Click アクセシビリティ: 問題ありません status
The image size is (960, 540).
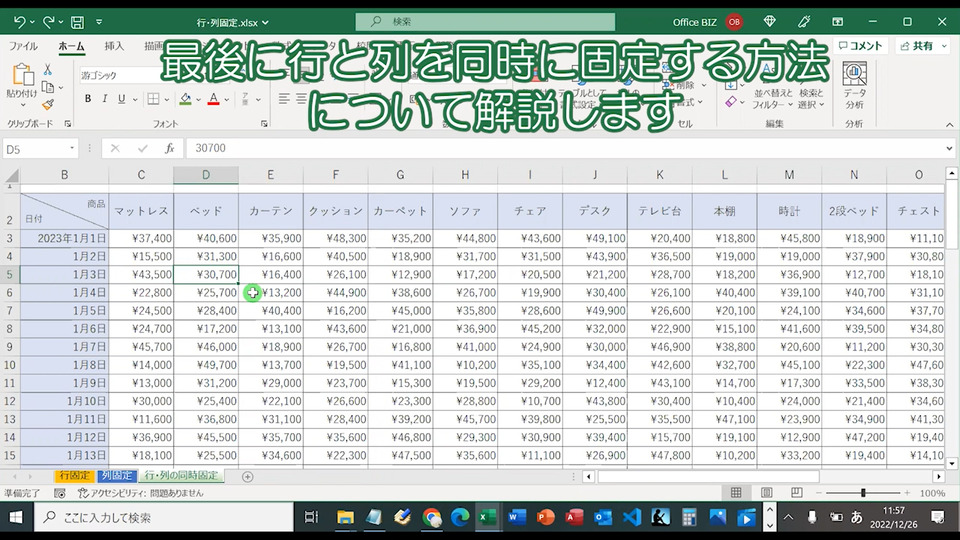[141, 493]
